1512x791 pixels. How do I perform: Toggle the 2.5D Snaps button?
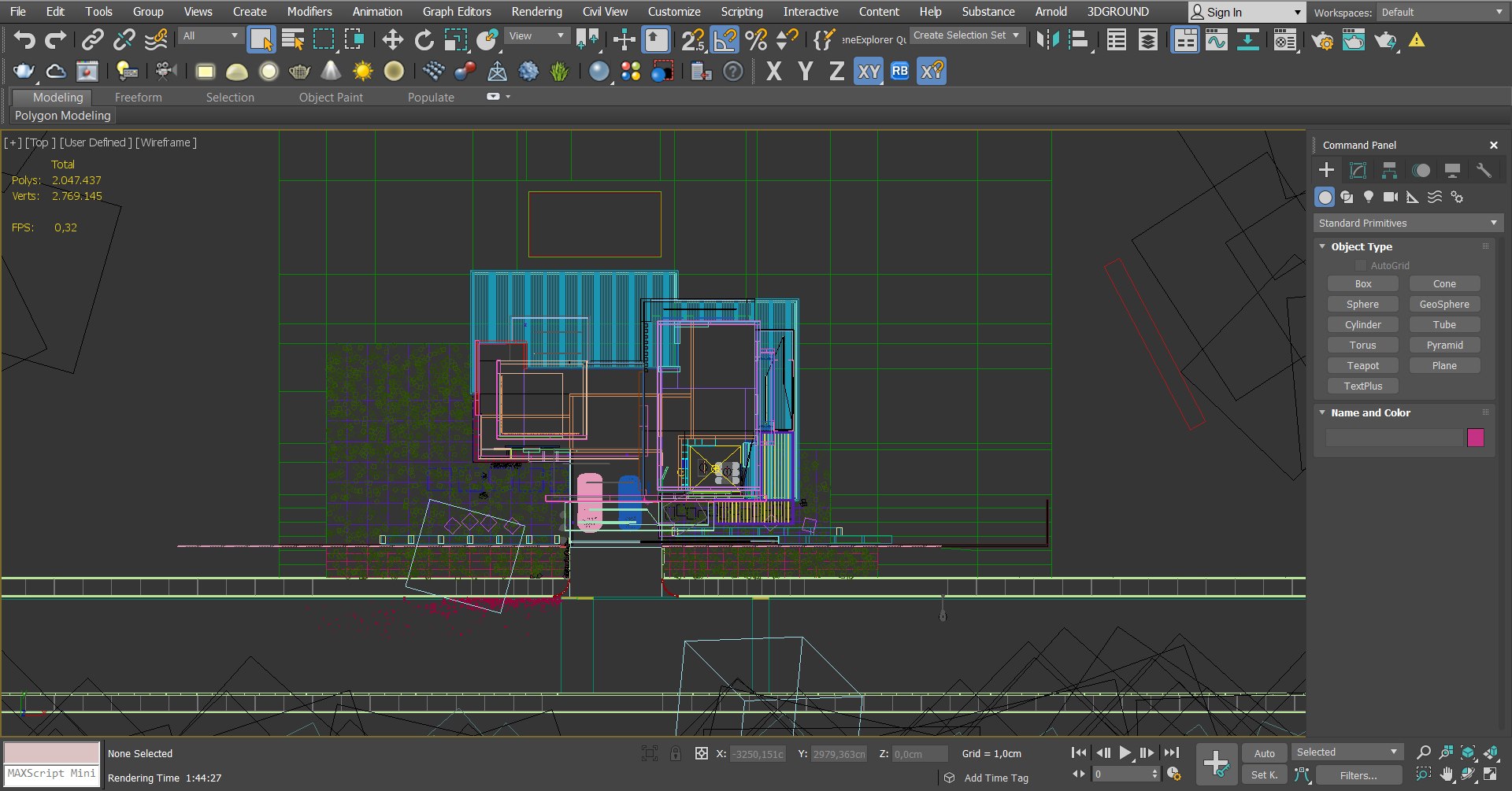pos(693,39)
